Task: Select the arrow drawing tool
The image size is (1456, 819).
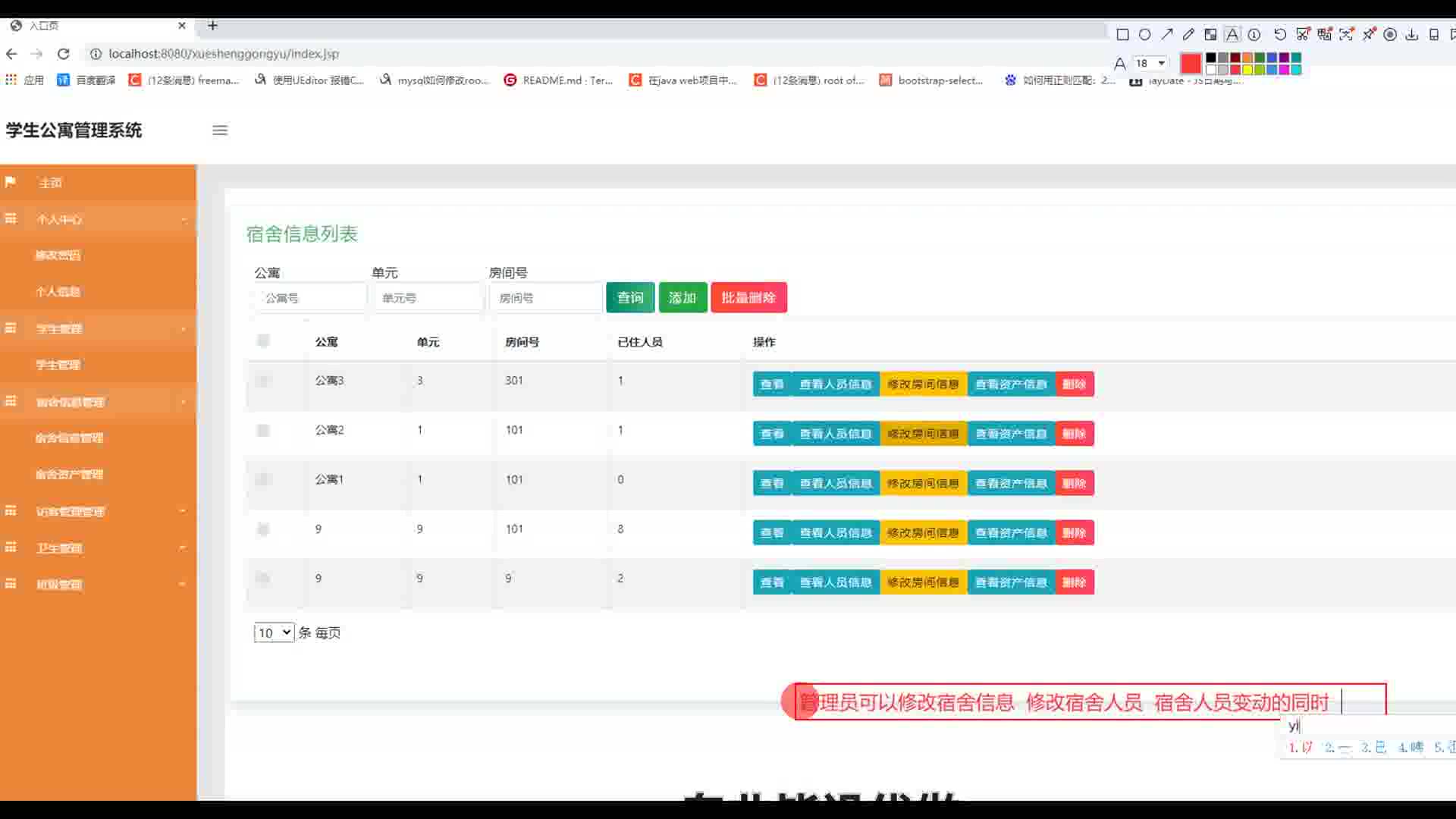Action: pyautogui.click(x=1167, y=35)
